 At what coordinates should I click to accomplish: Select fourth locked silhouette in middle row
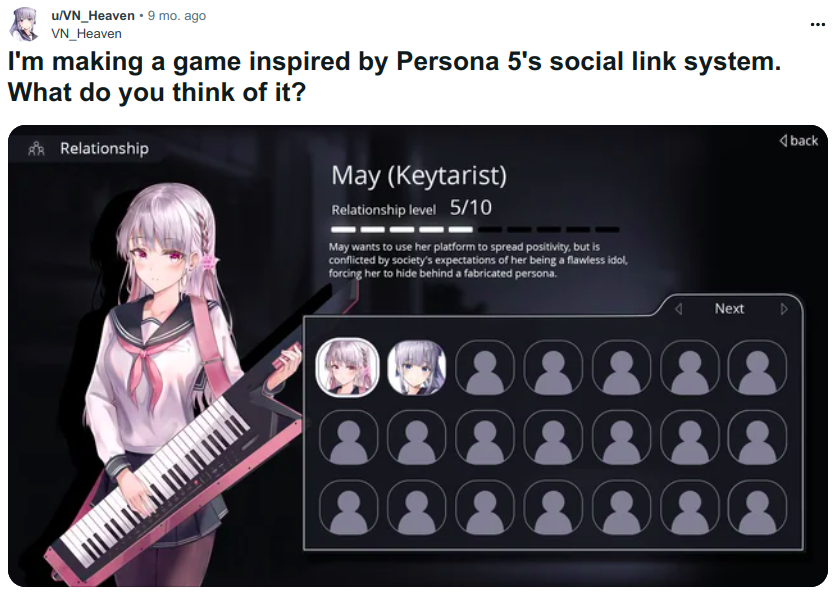553,437
